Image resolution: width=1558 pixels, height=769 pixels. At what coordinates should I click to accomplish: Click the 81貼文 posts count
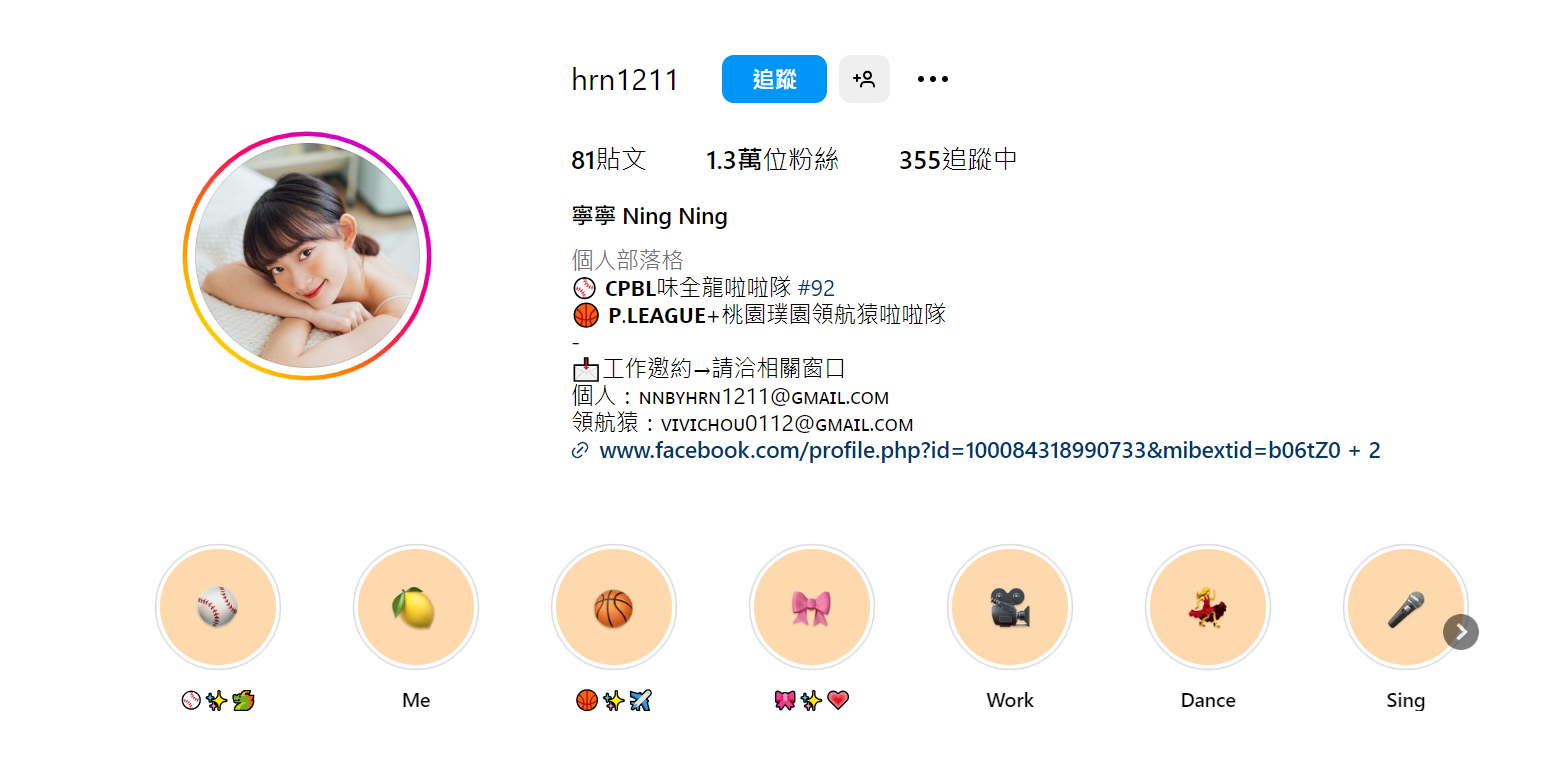[x=609, y=160]
